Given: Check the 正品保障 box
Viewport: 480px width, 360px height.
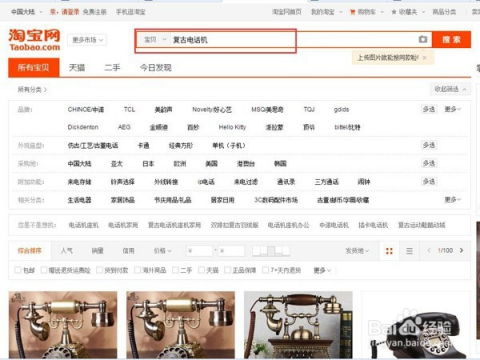Looking at the screenshot, I should [228, 270].
